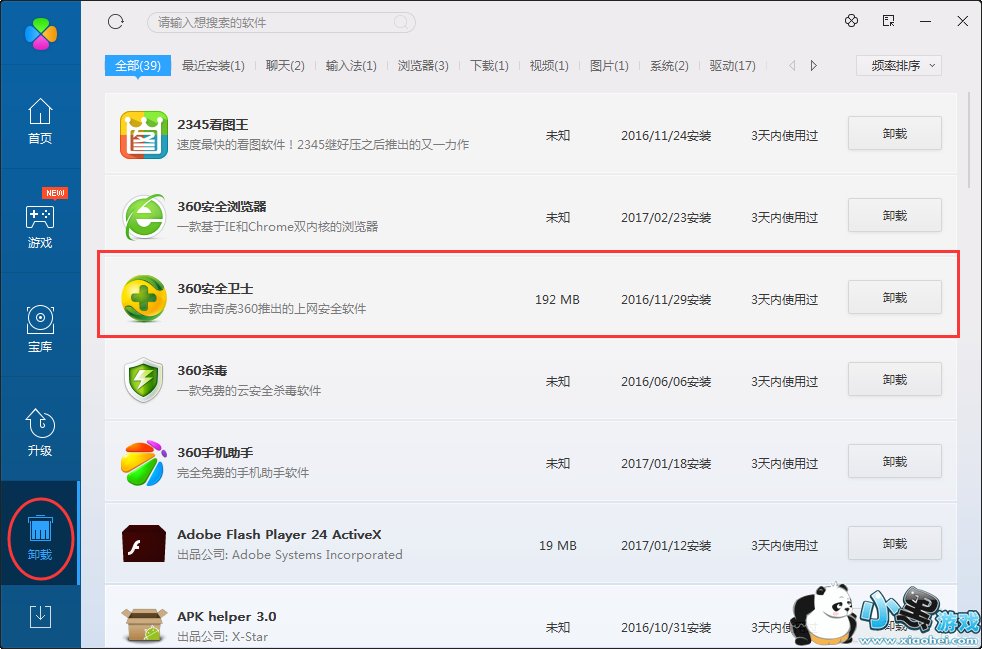
Task: Click the APK helper box icon
Action: (144, 625)
